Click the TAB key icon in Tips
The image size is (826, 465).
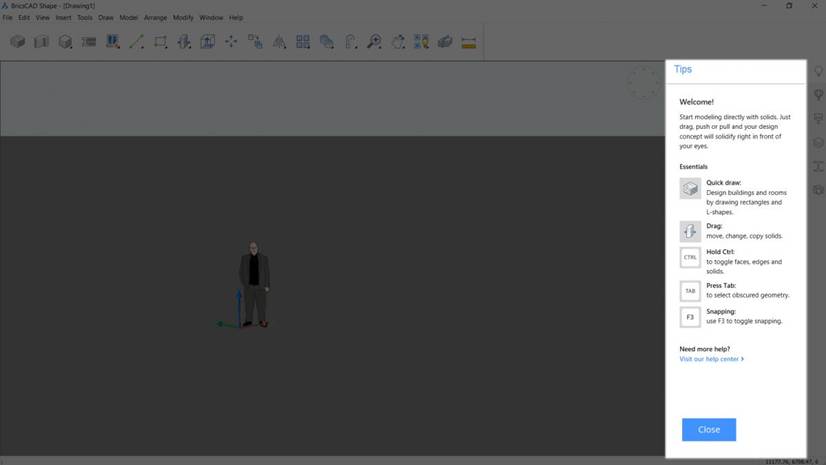click(690, 291)
